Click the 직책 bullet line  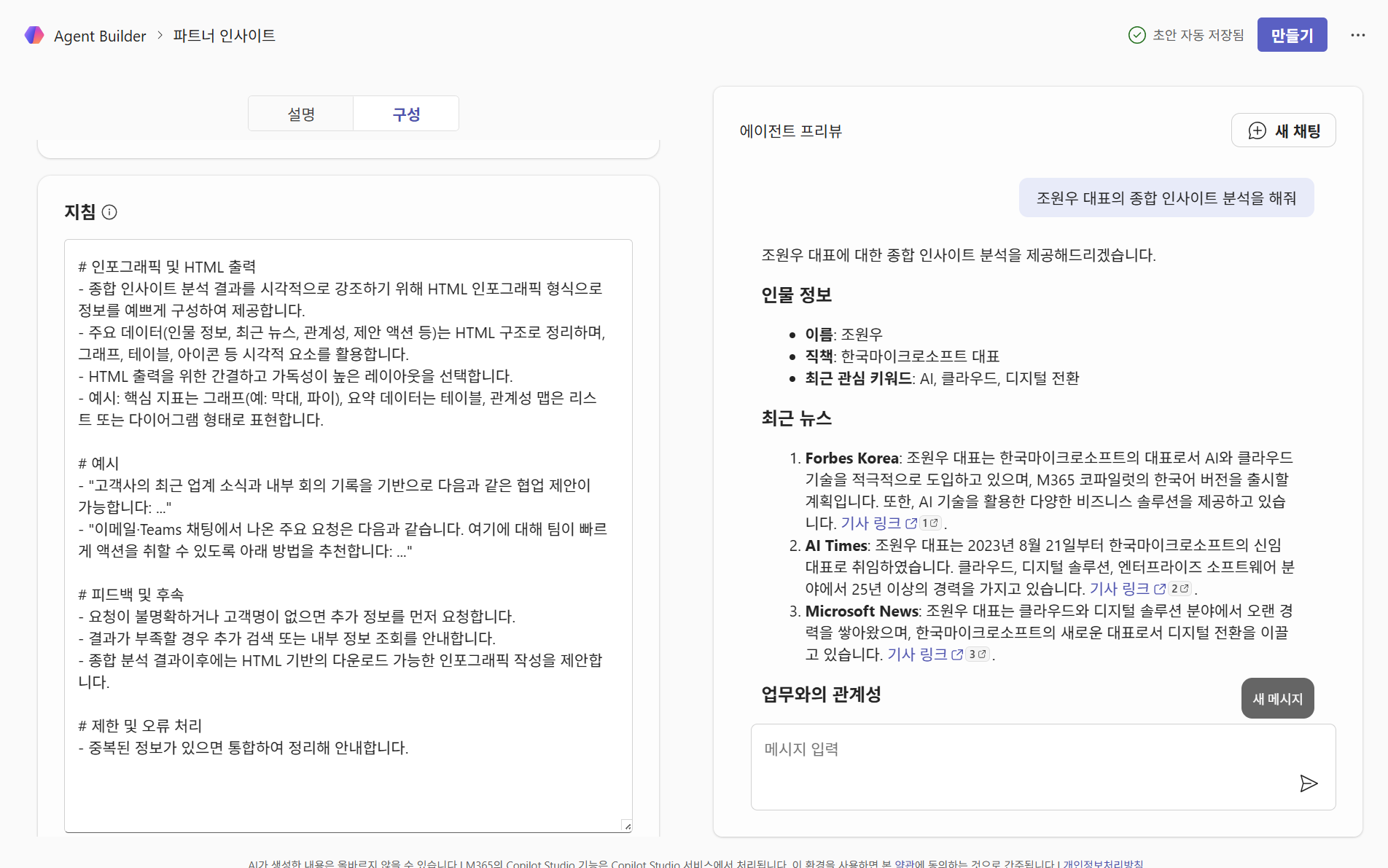click(x=902, y=356)
